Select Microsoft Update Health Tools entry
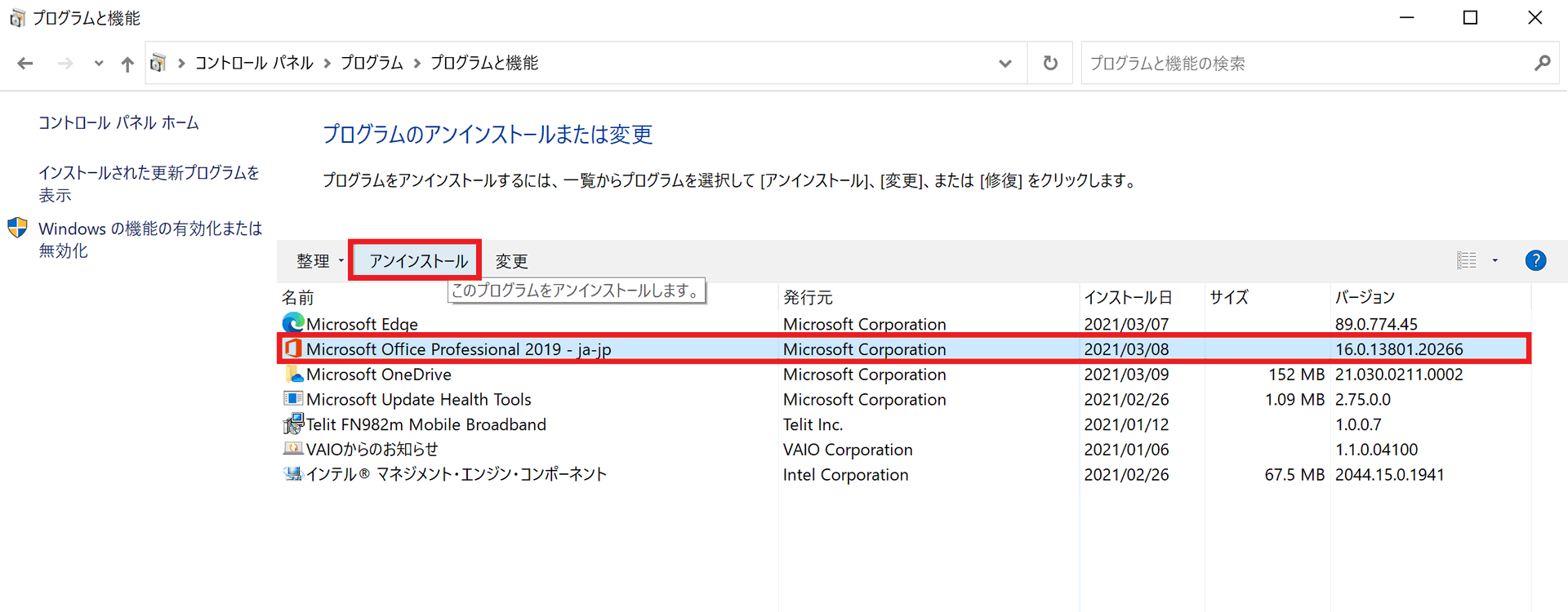 (418, 400)
